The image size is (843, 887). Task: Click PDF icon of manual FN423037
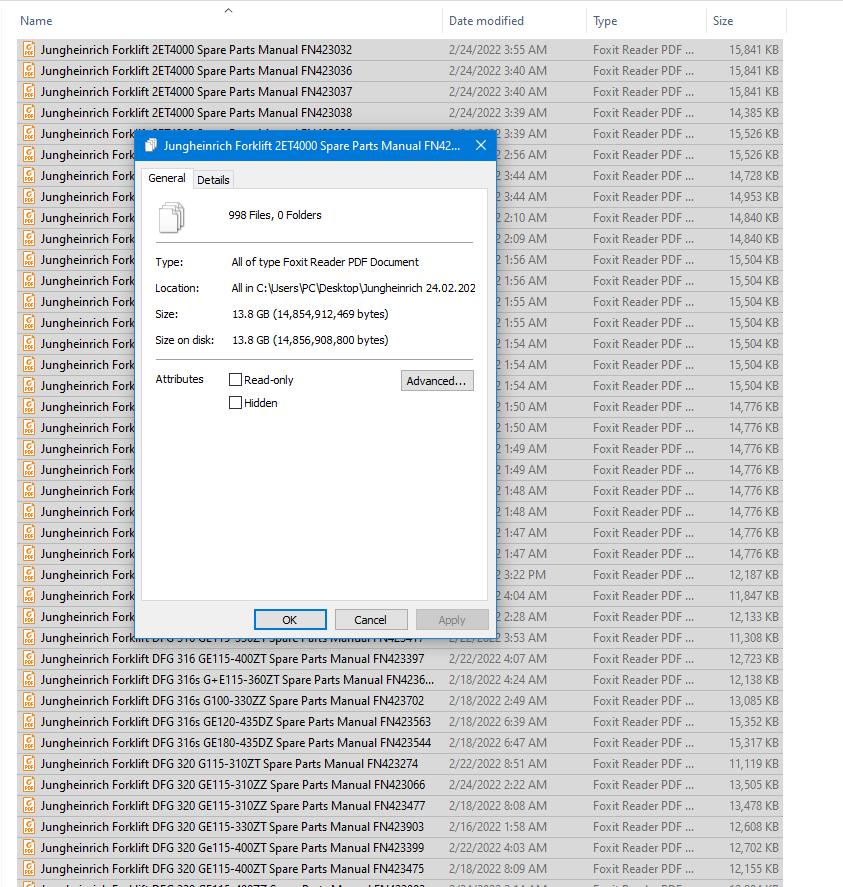coord(29,92)
